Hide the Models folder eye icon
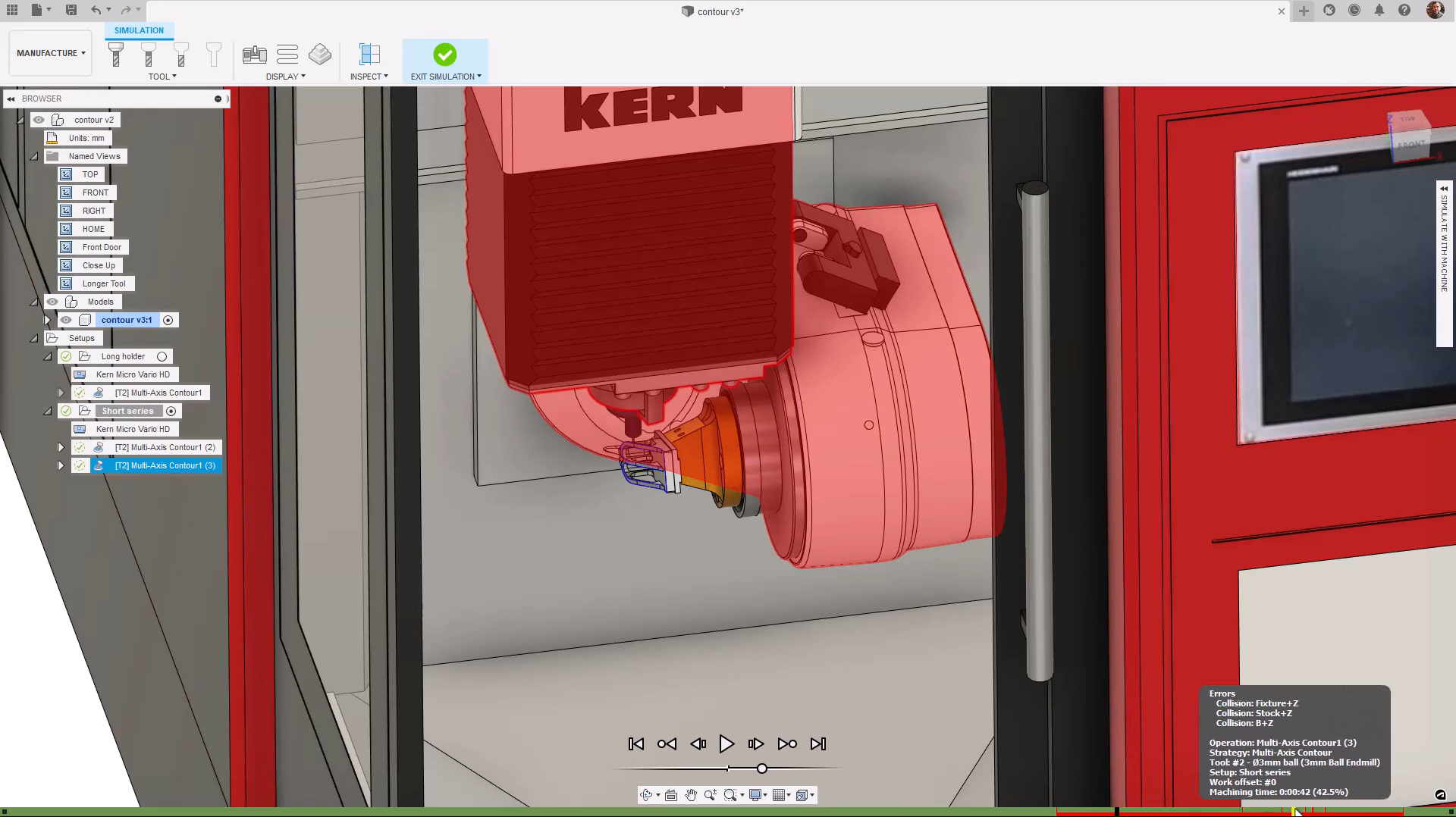The image size is (1456, 817). pyautogui.click(x=52, y=302)
